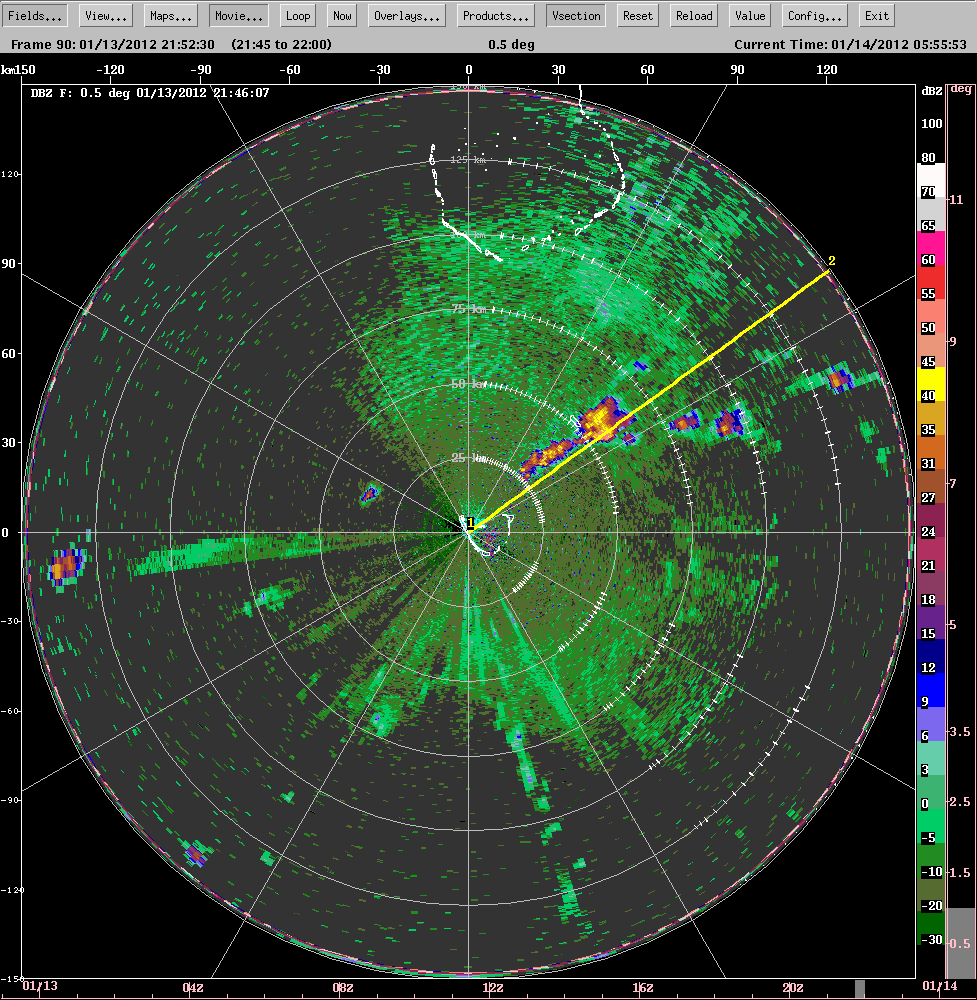The height and width of the screenshot is (1000, 977).
Task: Open the Overlays... menu
Action: (406, 15)
